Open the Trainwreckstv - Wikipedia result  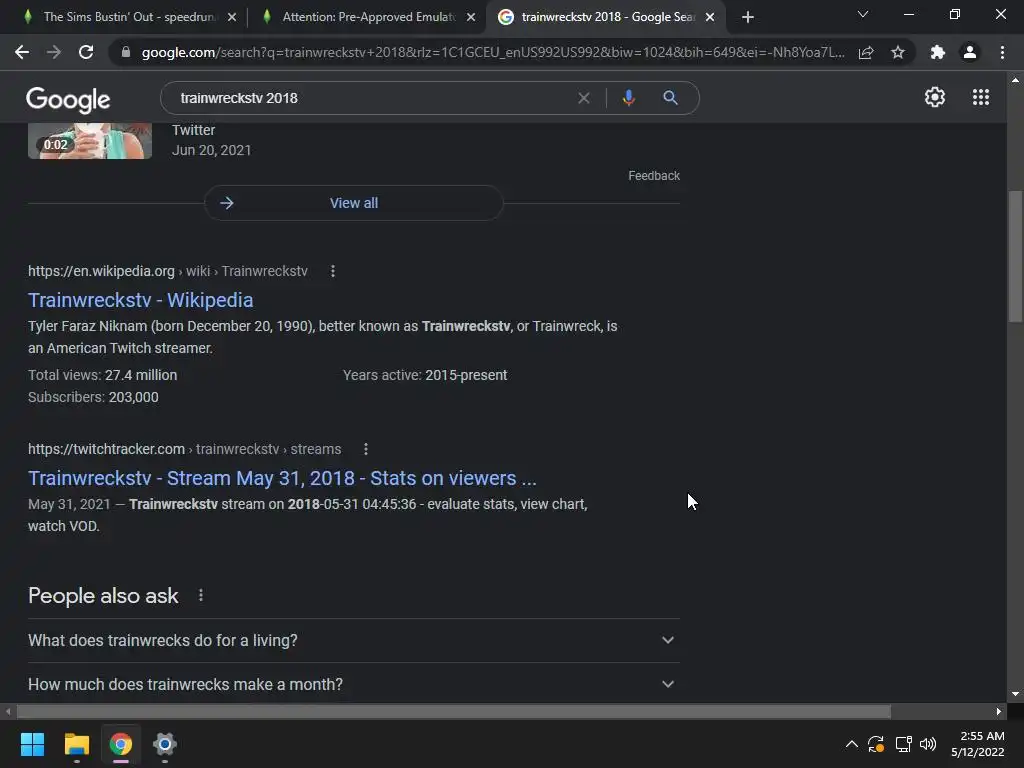point(140,300)
